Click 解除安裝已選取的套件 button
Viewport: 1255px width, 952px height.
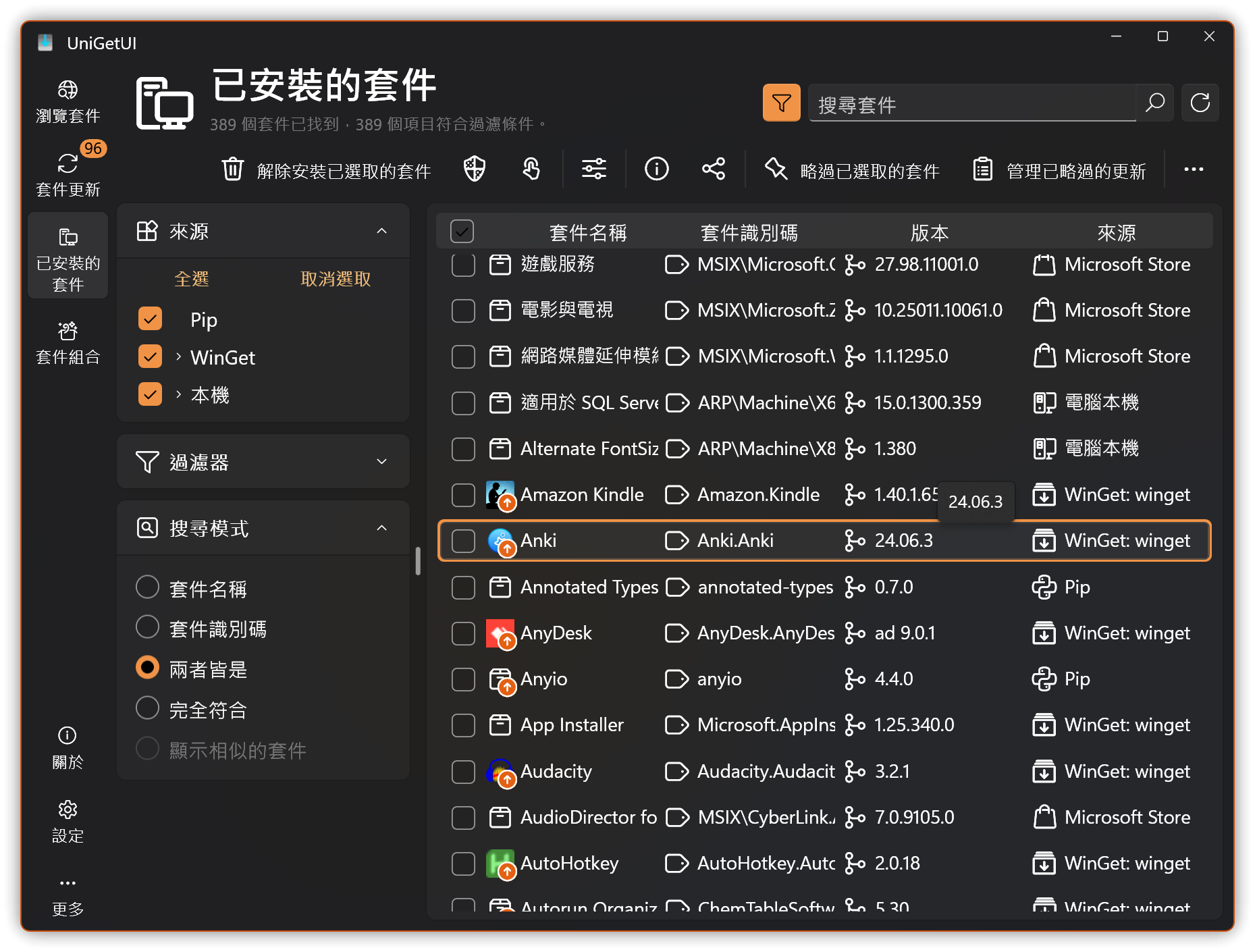(x=326, y=169)
